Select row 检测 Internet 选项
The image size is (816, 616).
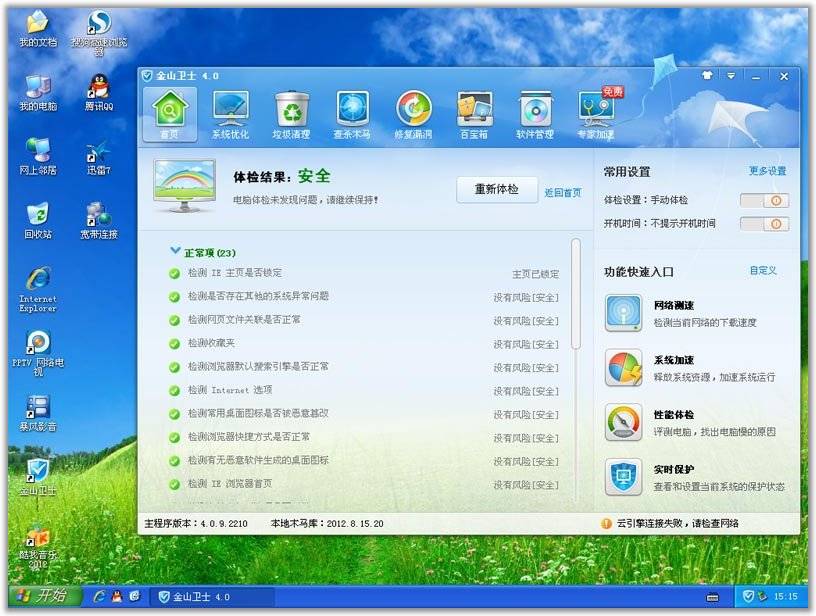363,390
